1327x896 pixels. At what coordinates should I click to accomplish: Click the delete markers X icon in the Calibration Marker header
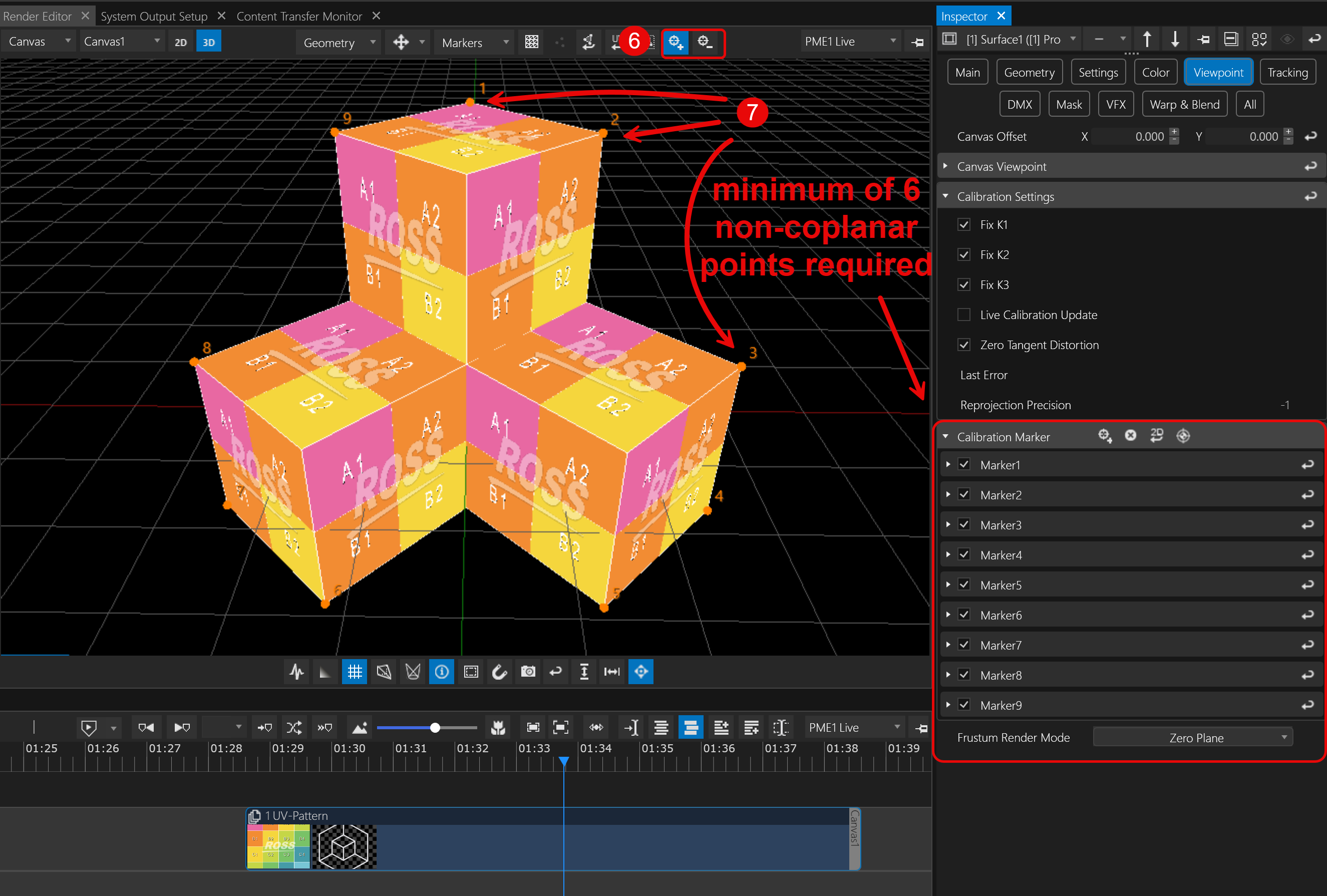tap(1131, 436)
